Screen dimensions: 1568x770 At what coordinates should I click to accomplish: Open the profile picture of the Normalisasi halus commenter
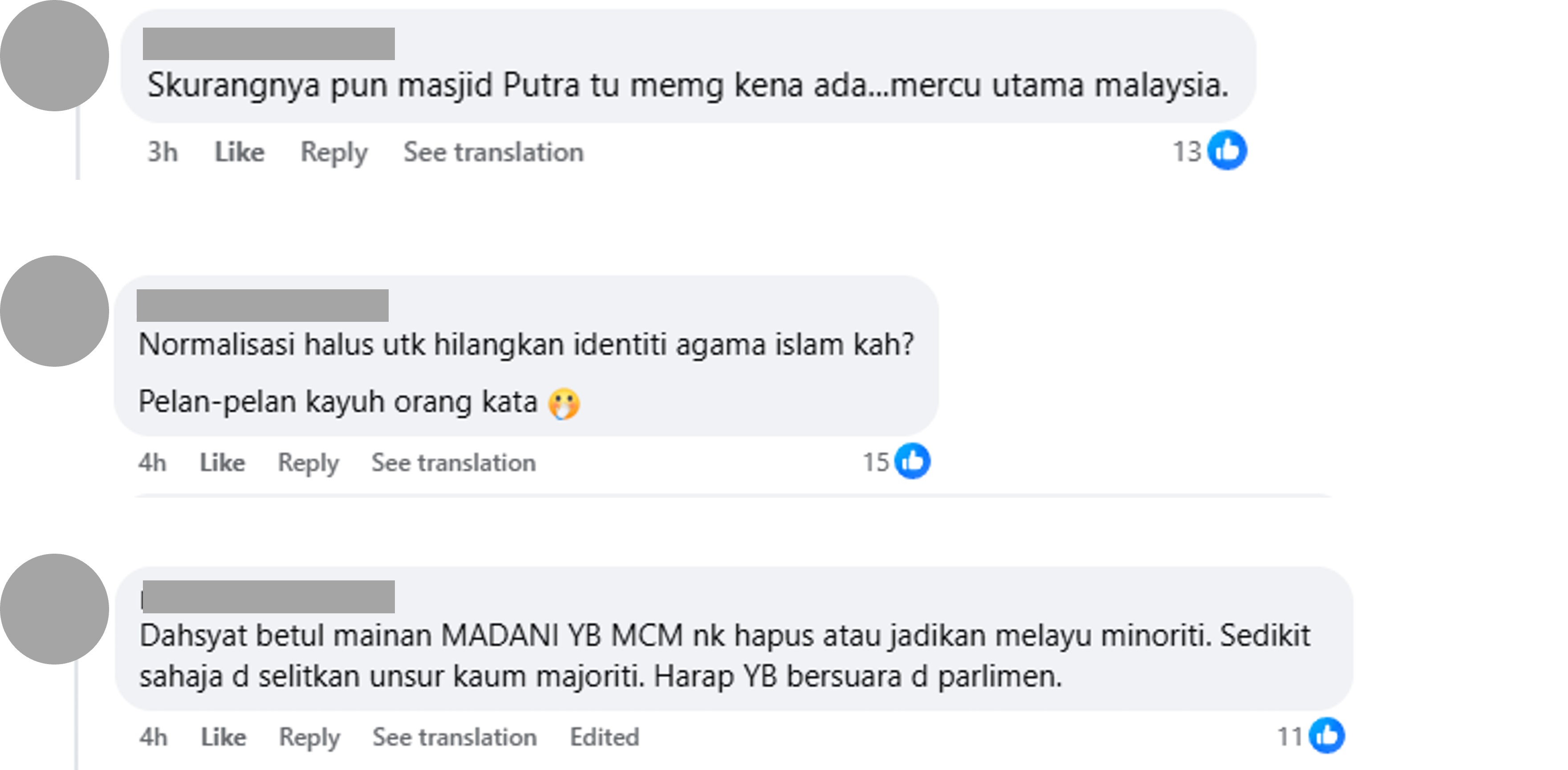click(54, 311)
